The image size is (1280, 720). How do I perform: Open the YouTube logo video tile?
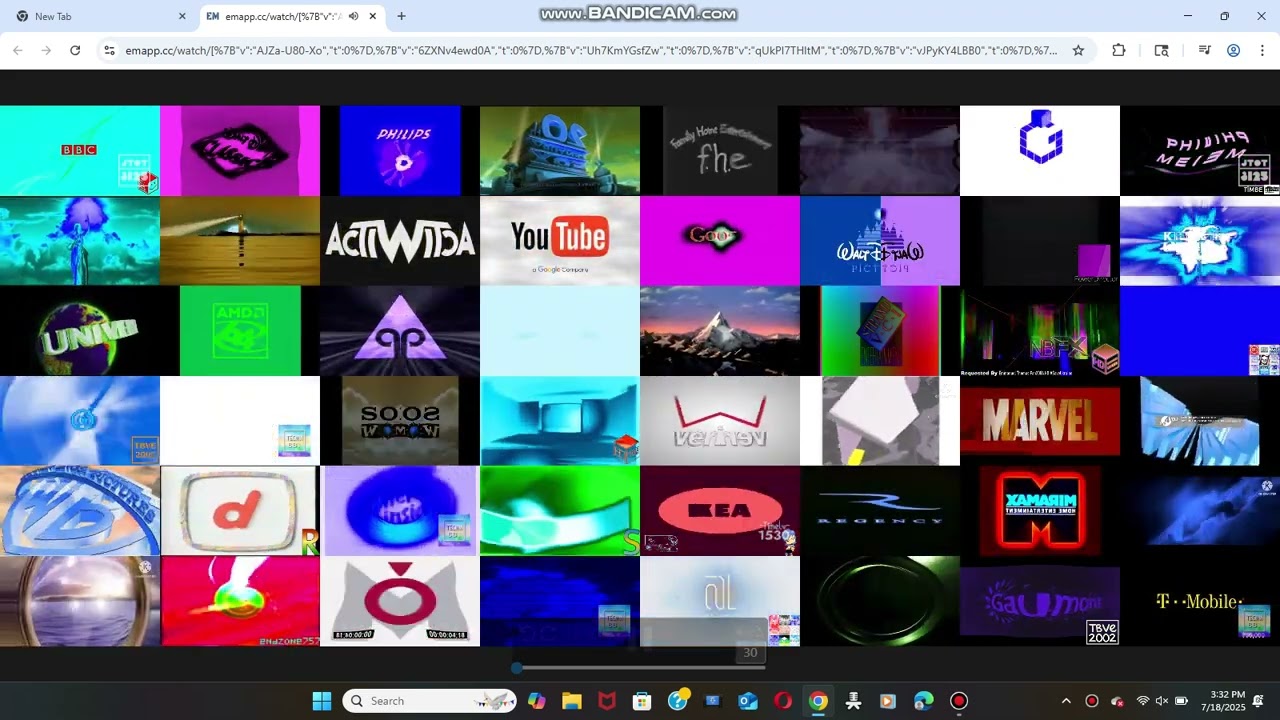click(x=560, y=241)
